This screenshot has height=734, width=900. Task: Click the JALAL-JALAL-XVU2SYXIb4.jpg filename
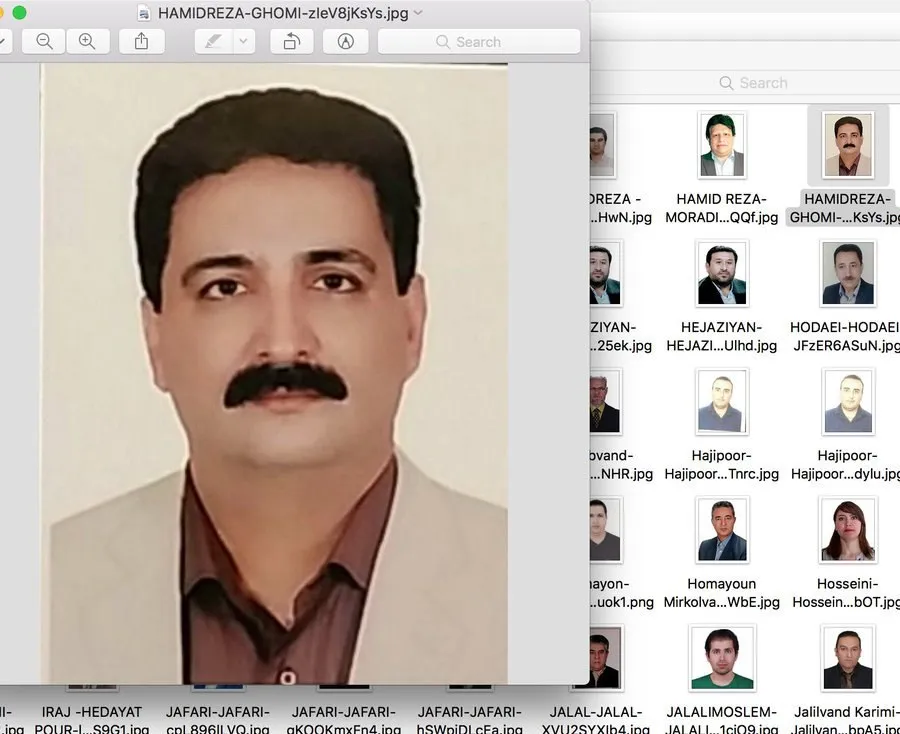pos(596,720)
